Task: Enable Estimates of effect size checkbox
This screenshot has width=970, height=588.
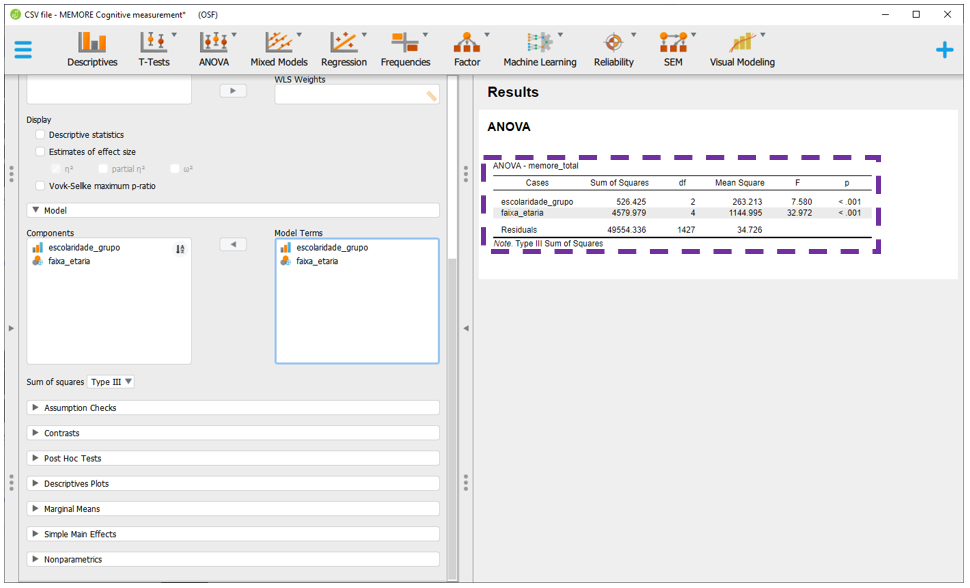Action: coord(40,152)
